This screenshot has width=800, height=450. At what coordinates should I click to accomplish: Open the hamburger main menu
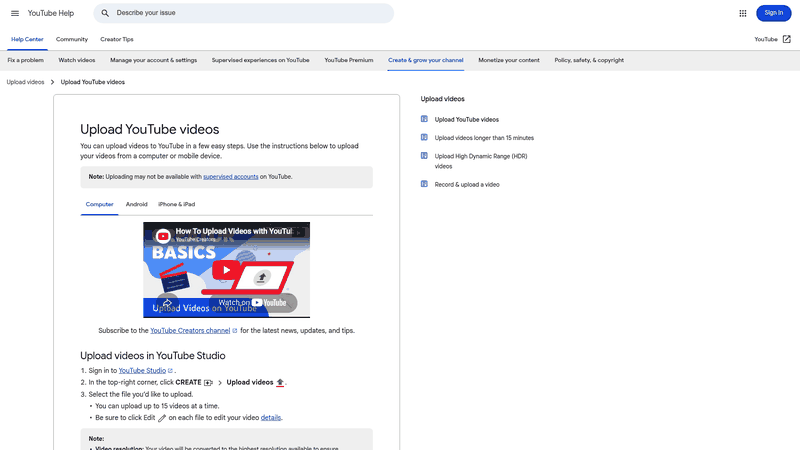coord(15,13)
